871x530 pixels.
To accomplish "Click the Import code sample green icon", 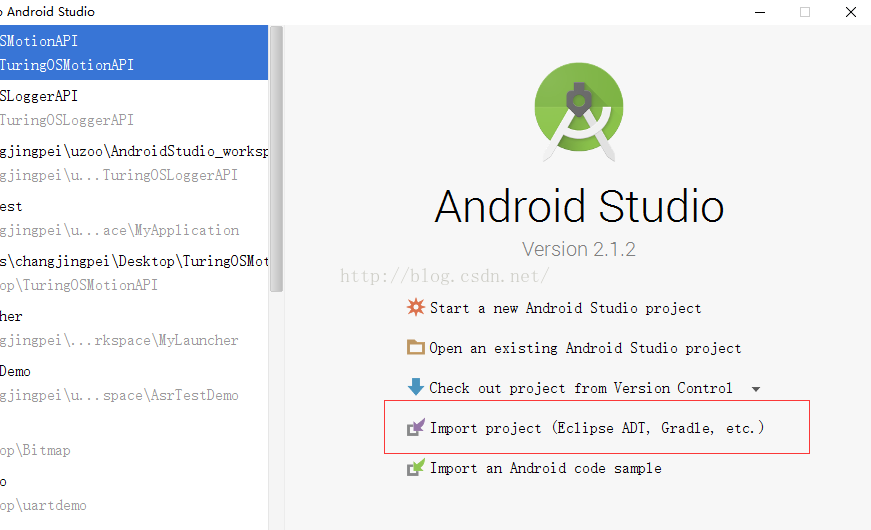I will [x=416, y=468].
